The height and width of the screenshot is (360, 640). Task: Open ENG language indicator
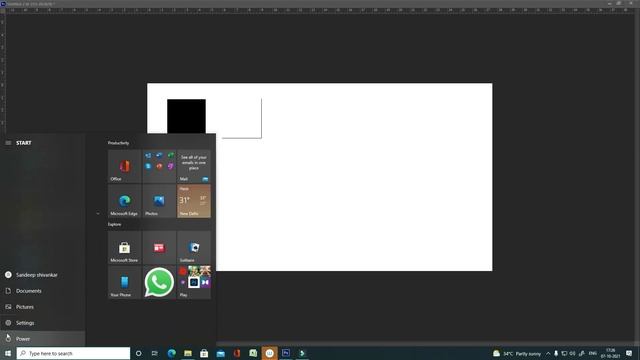click(593, 353)
